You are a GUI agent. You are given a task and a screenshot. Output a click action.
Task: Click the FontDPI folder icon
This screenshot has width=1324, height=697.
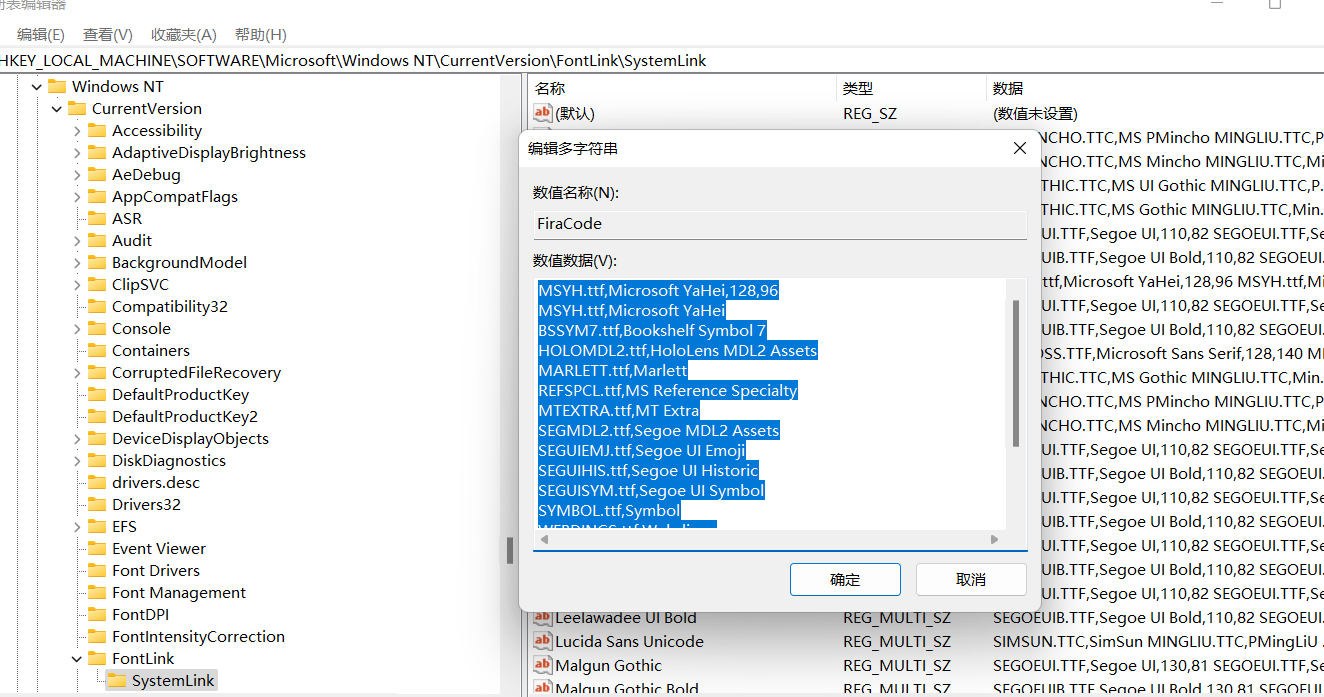pyautogui.click(x=96, y=615)
